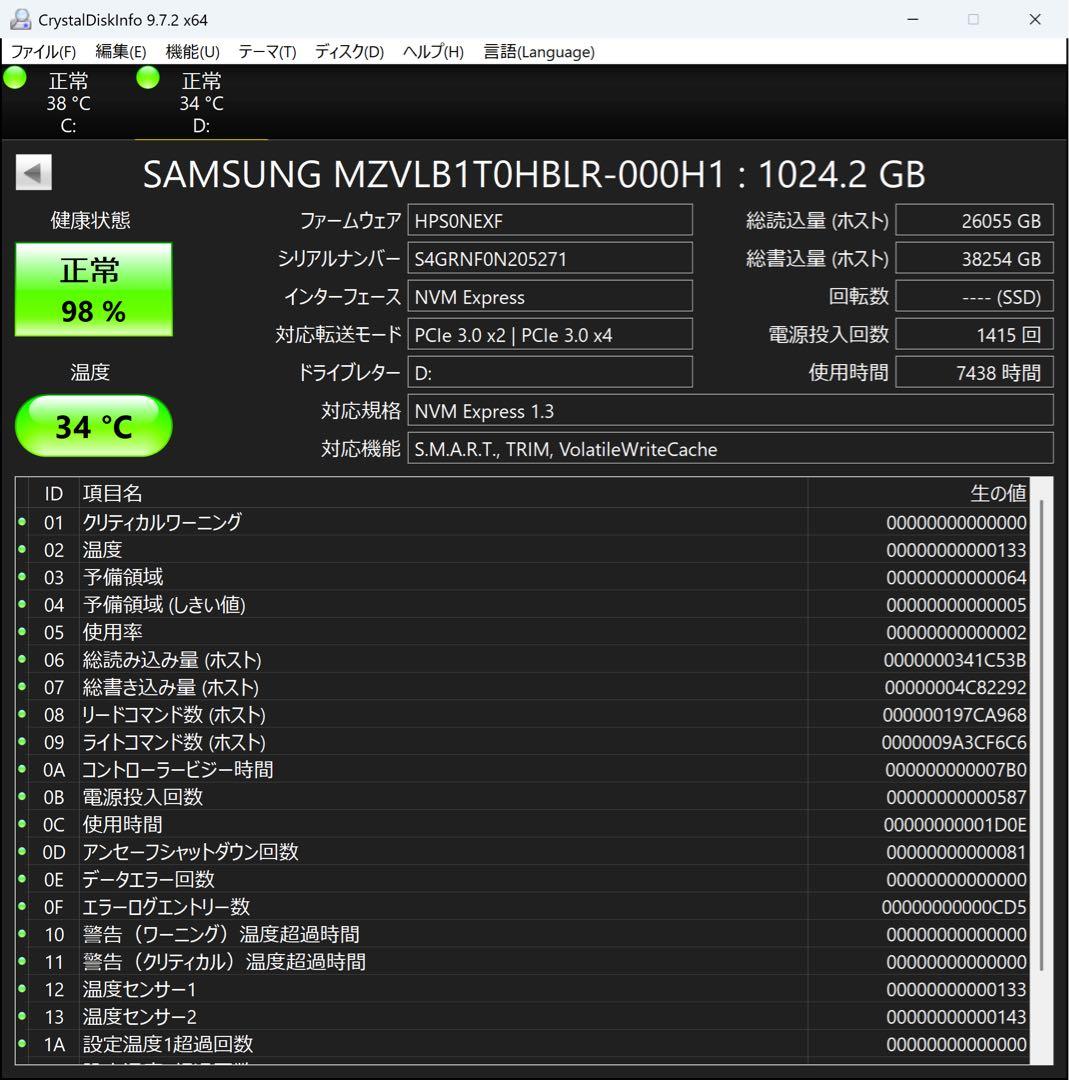The width and height of the screenshot is (1069, 1080).
Task: Click the transfer mode field PCIe 3.0 x2
Action: point(550,335)
